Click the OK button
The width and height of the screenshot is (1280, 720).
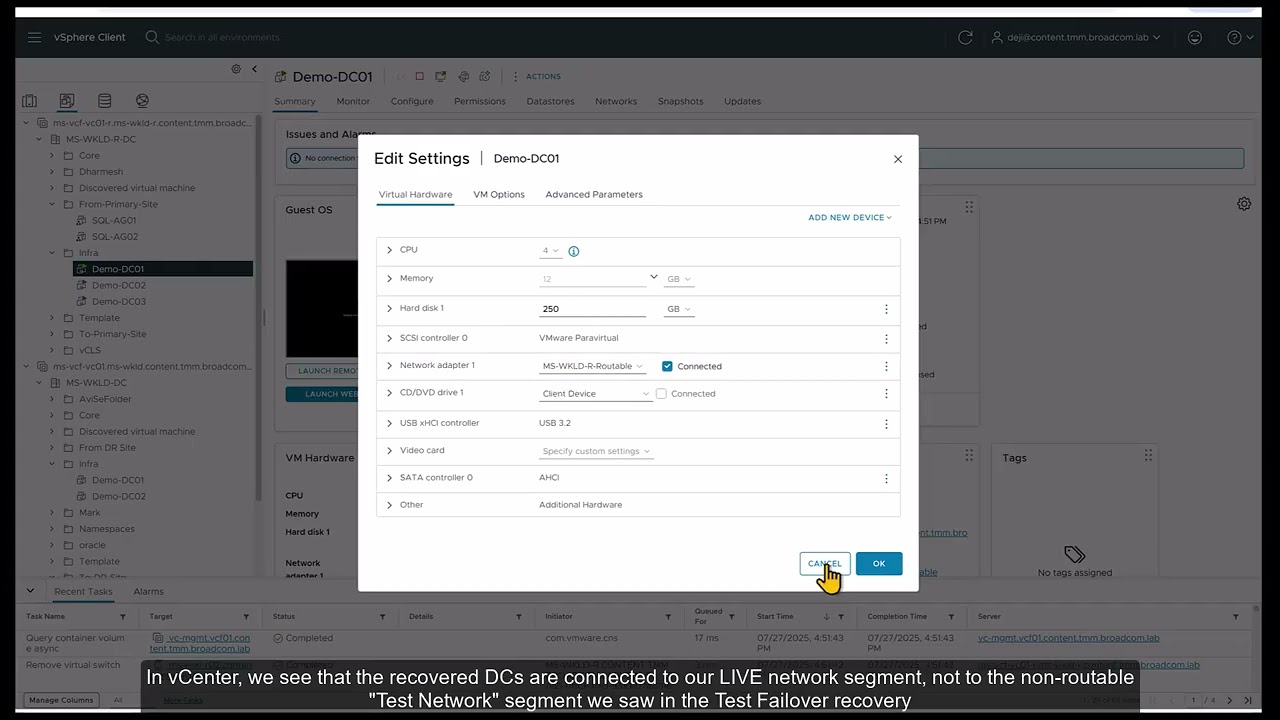point(878,564)
